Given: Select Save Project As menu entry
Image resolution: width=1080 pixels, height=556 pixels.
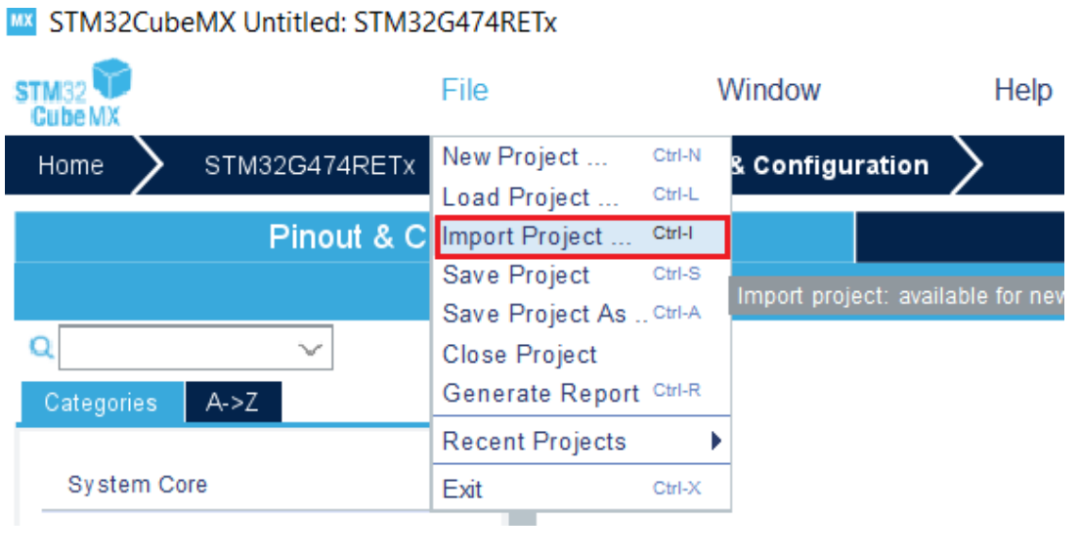Looking at the screenshot, I should [534, 314].
